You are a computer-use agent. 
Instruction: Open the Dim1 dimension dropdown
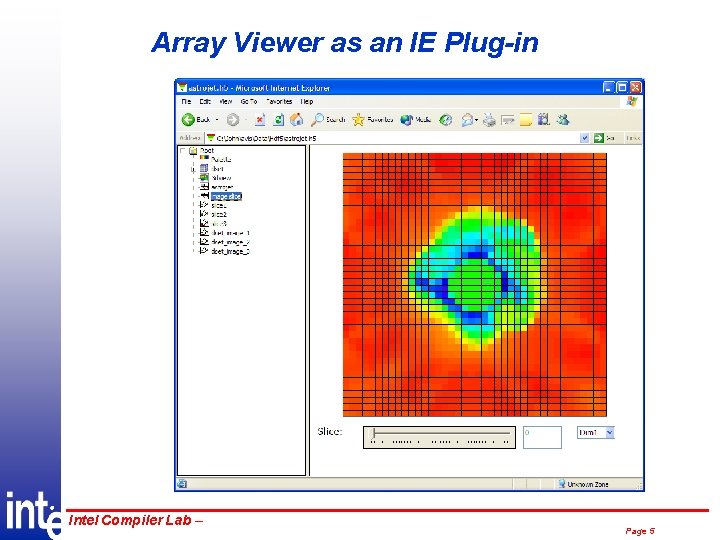click(x=596, y=433)
